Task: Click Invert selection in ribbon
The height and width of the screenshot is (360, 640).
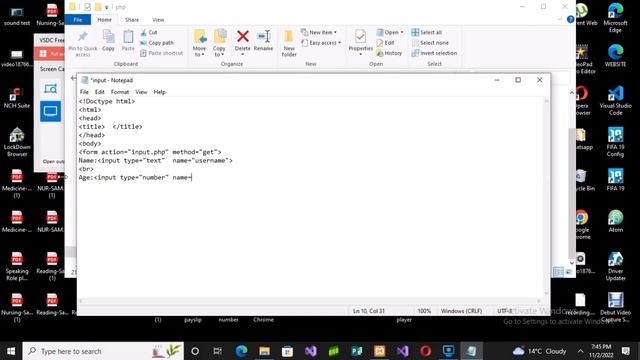Action: point(434,53)
